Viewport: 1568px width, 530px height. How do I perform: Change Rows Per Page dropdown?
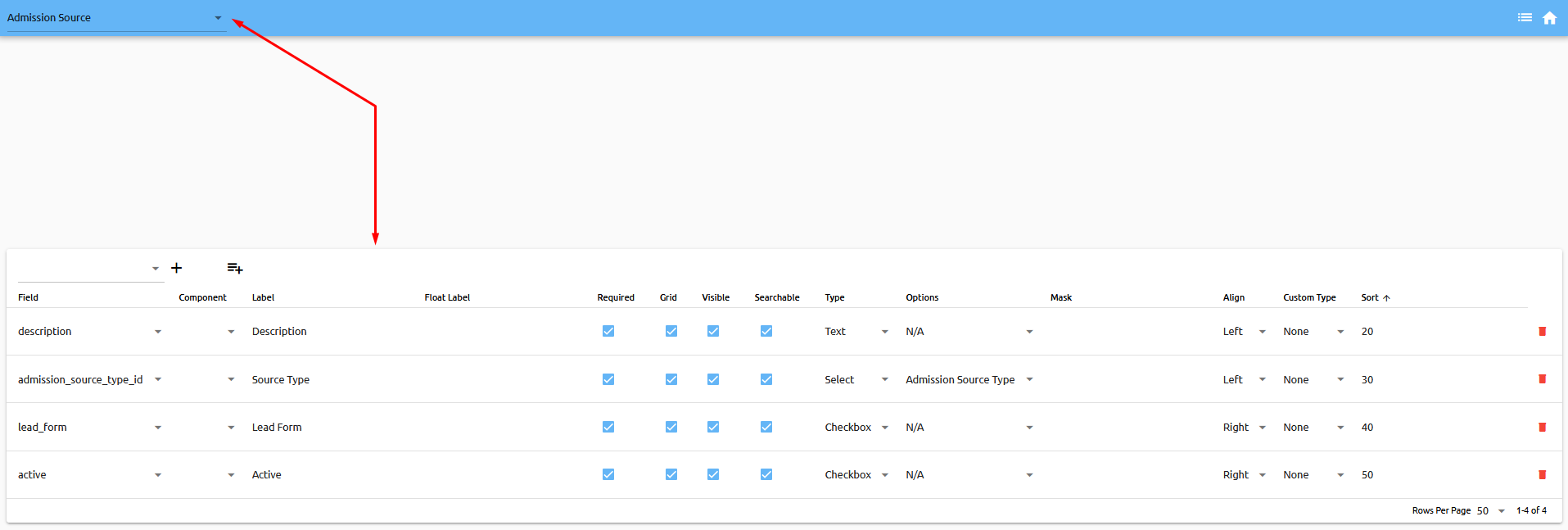click(1491, 510)
